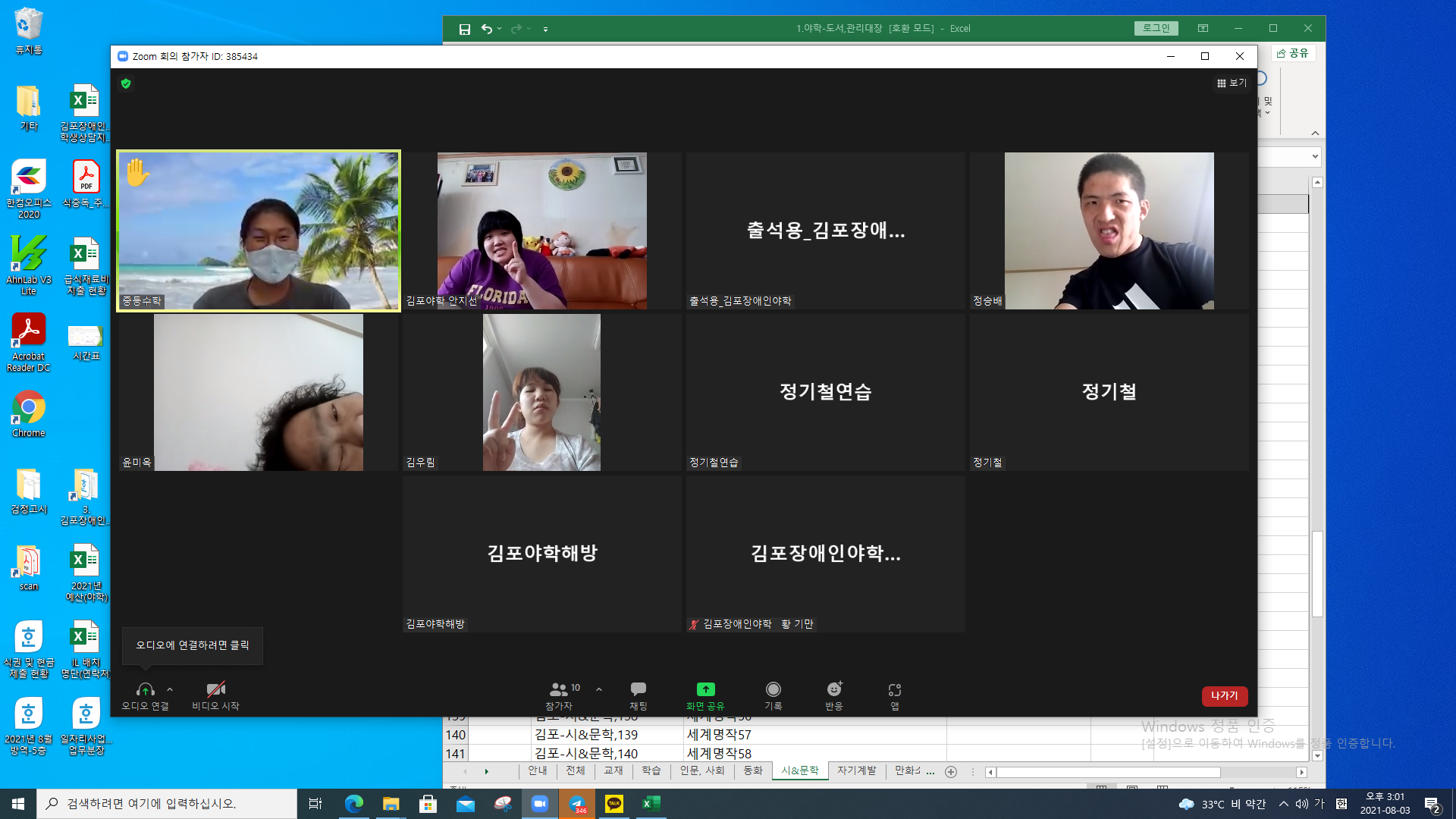Click the red Leave meeting button
The height and width of the screenshot is (819, 1456).
pos(1224,695)
